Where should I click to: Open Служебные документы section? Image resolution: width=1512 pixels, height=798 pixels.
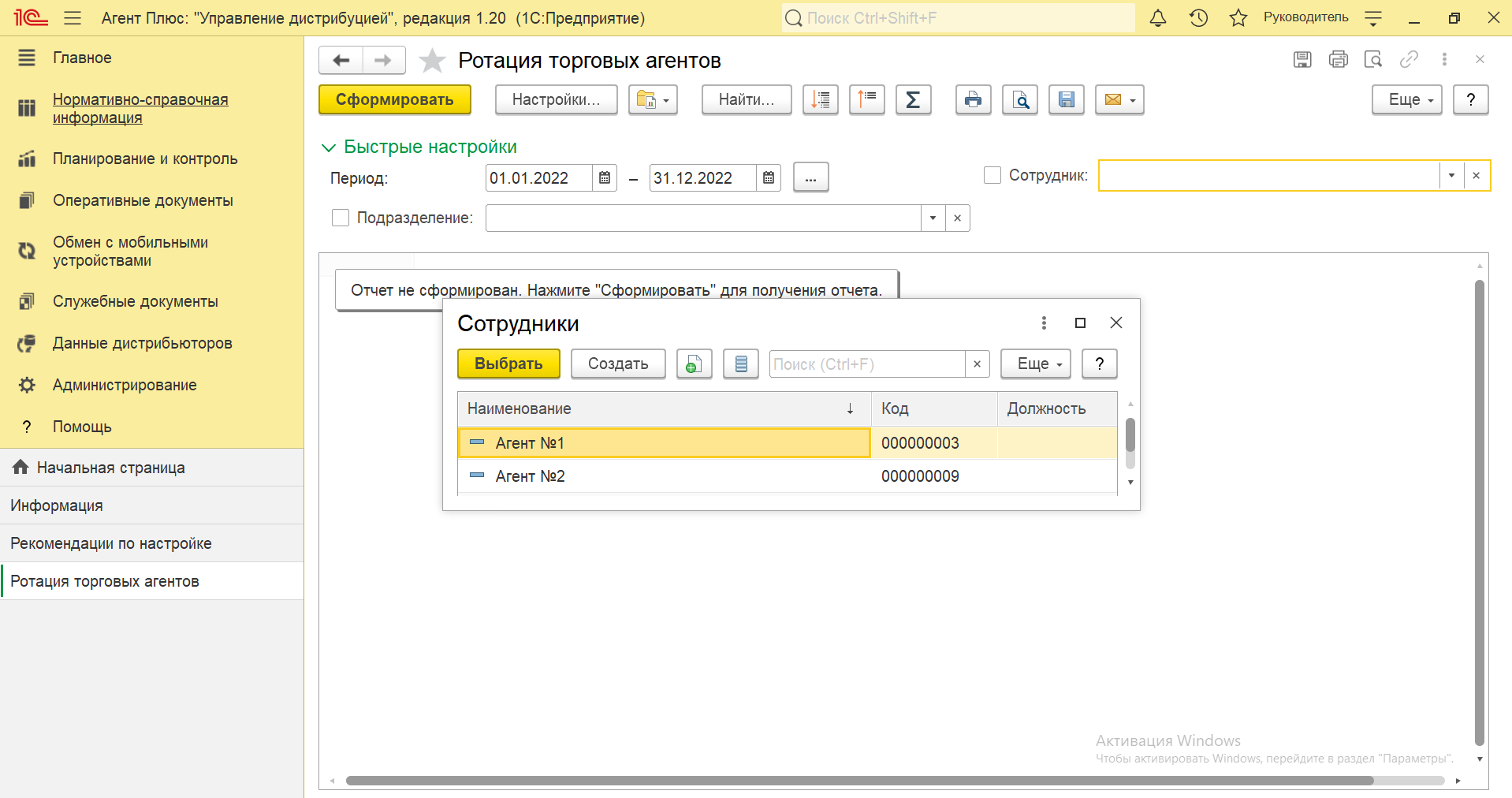click(x=135, y=301)
